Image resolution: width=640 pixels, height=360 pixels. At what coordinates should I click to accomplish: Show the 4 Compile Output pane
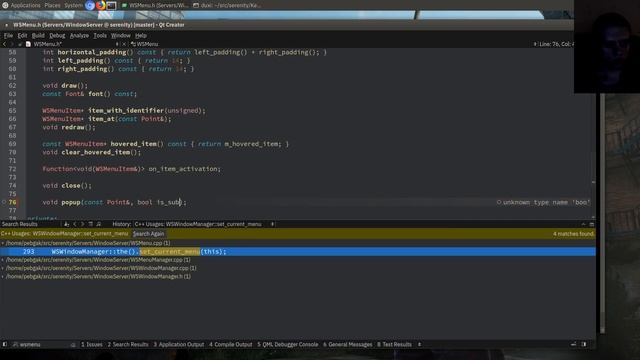[231, 344]
